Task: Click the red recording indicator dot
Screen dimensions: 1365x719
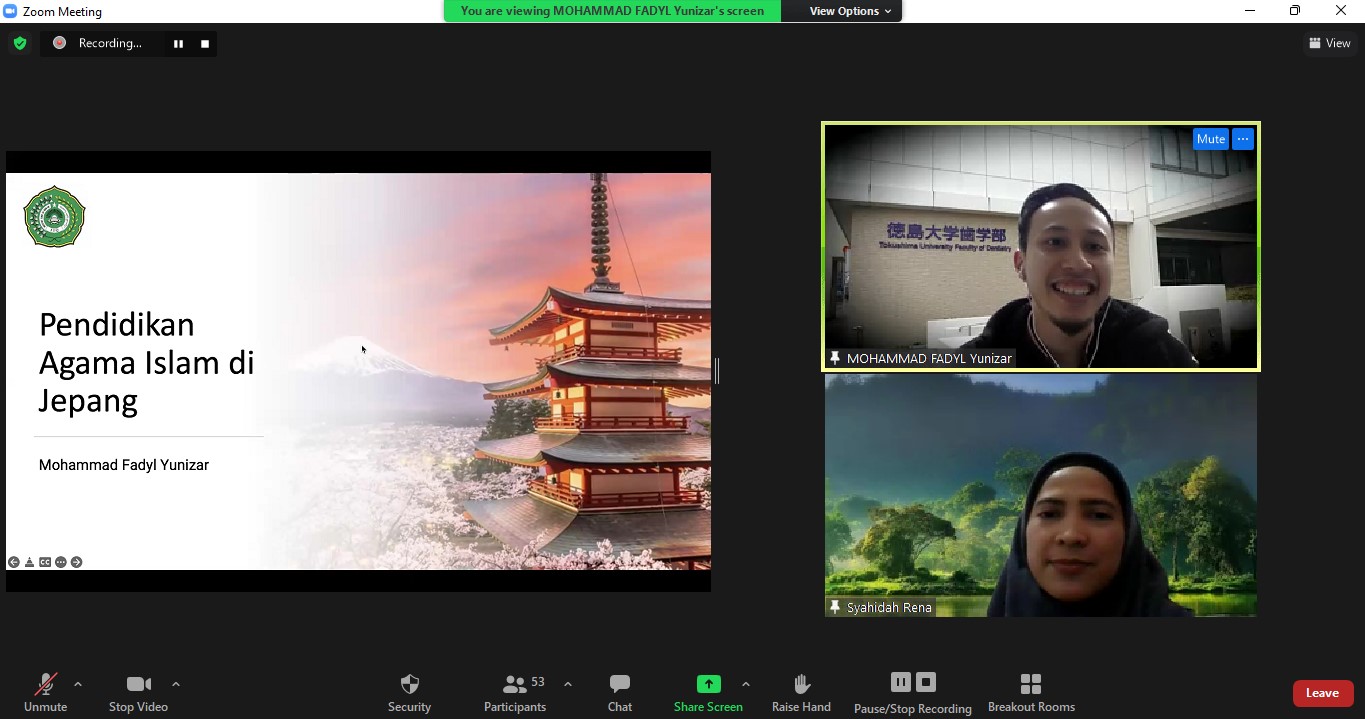Action: (59, 43)
